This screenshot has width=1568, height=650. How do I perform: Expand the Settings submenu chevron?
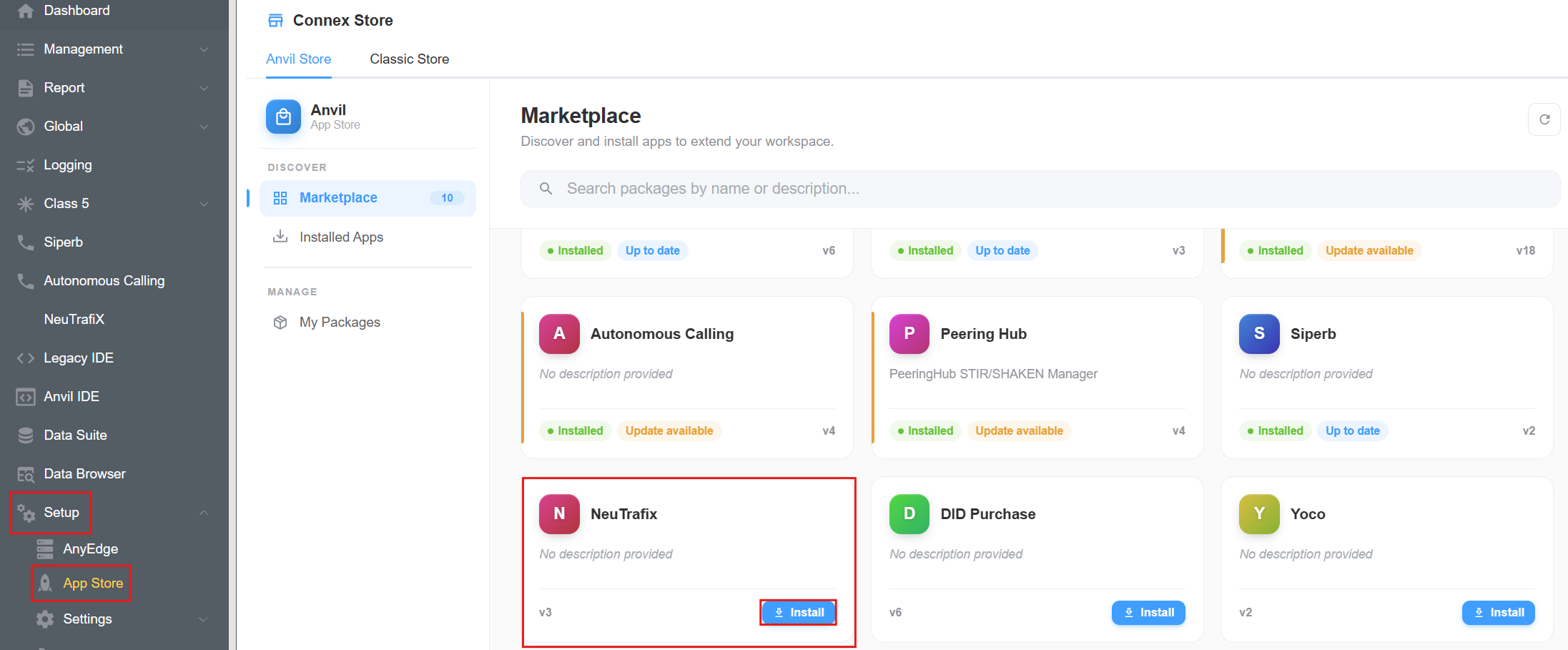(x=204, y=619)
